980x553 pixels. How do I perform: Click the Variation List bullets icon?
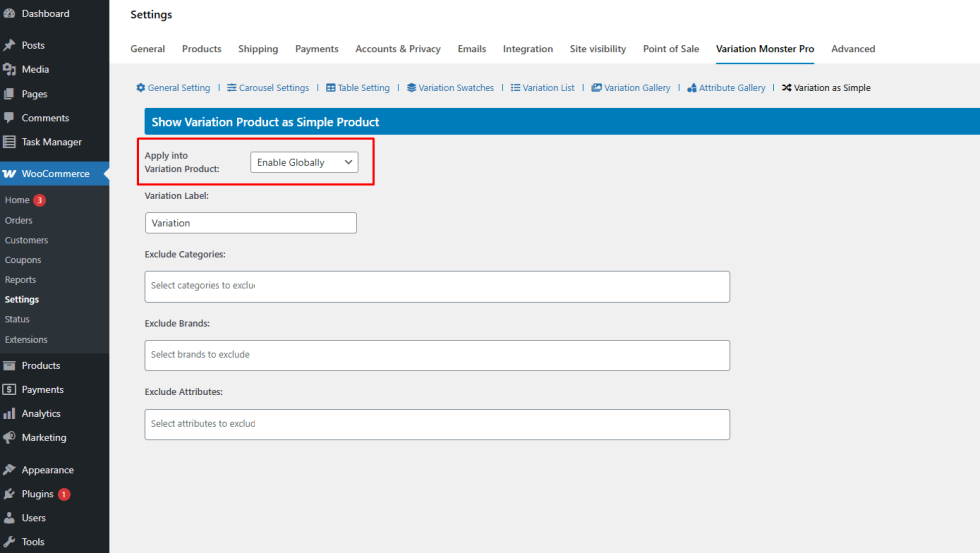(x=516, y=87)
